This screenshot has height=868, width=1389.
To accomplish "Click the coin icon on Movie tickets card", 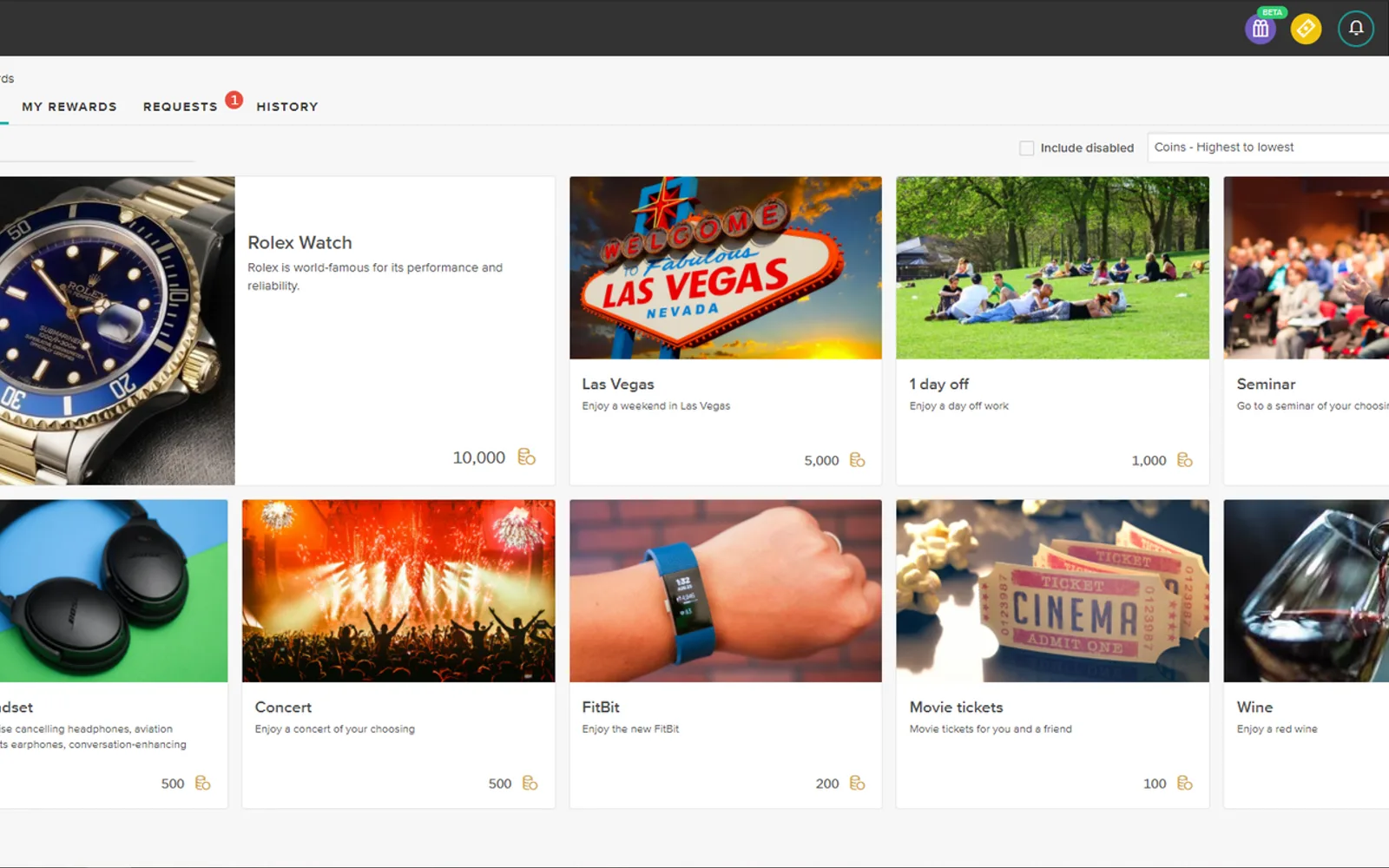I will 1184,783.
